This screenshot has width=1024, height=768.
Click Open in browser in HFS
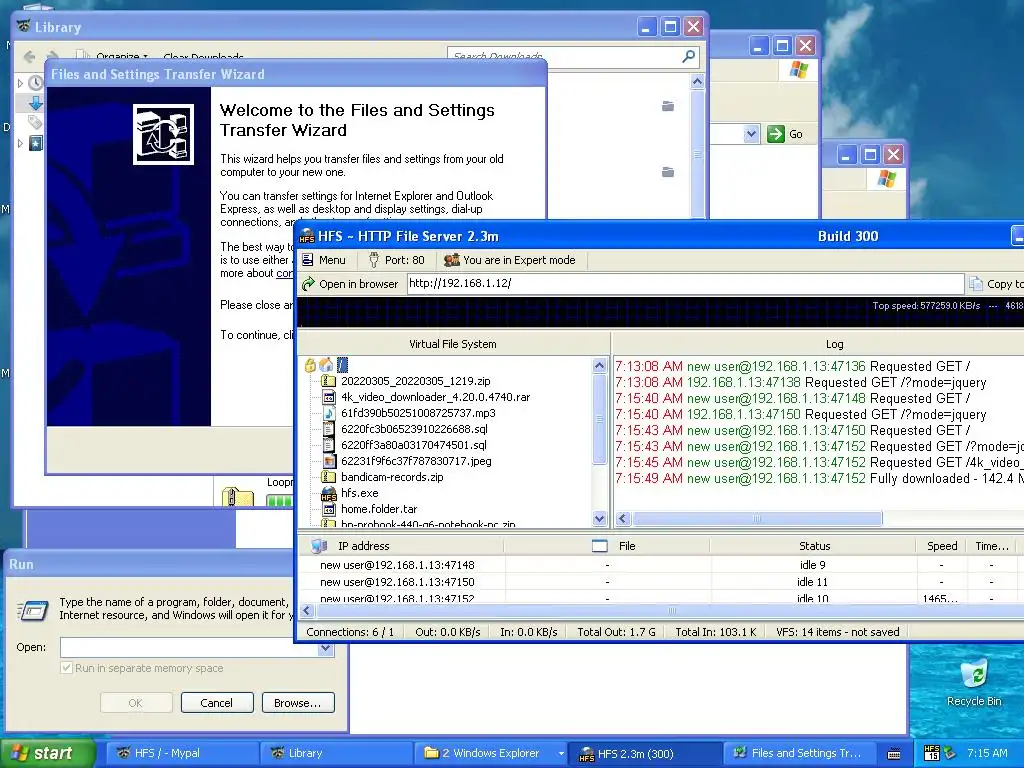pyautogui.click(x=350, y=284)
